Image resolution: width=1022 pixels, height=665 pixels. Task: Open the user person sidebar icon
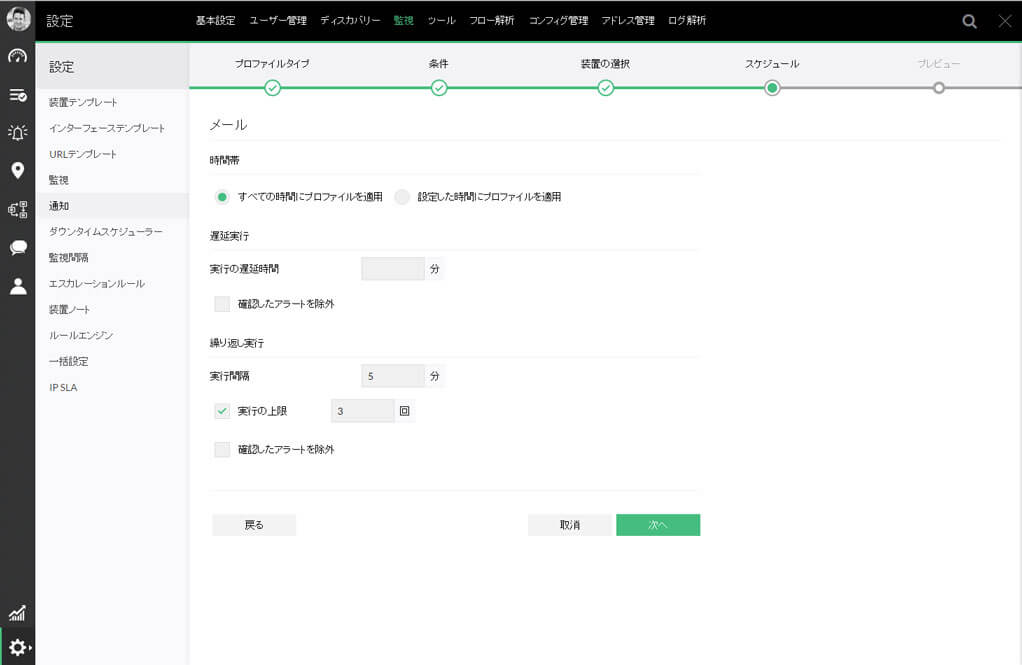pos(18,286)
